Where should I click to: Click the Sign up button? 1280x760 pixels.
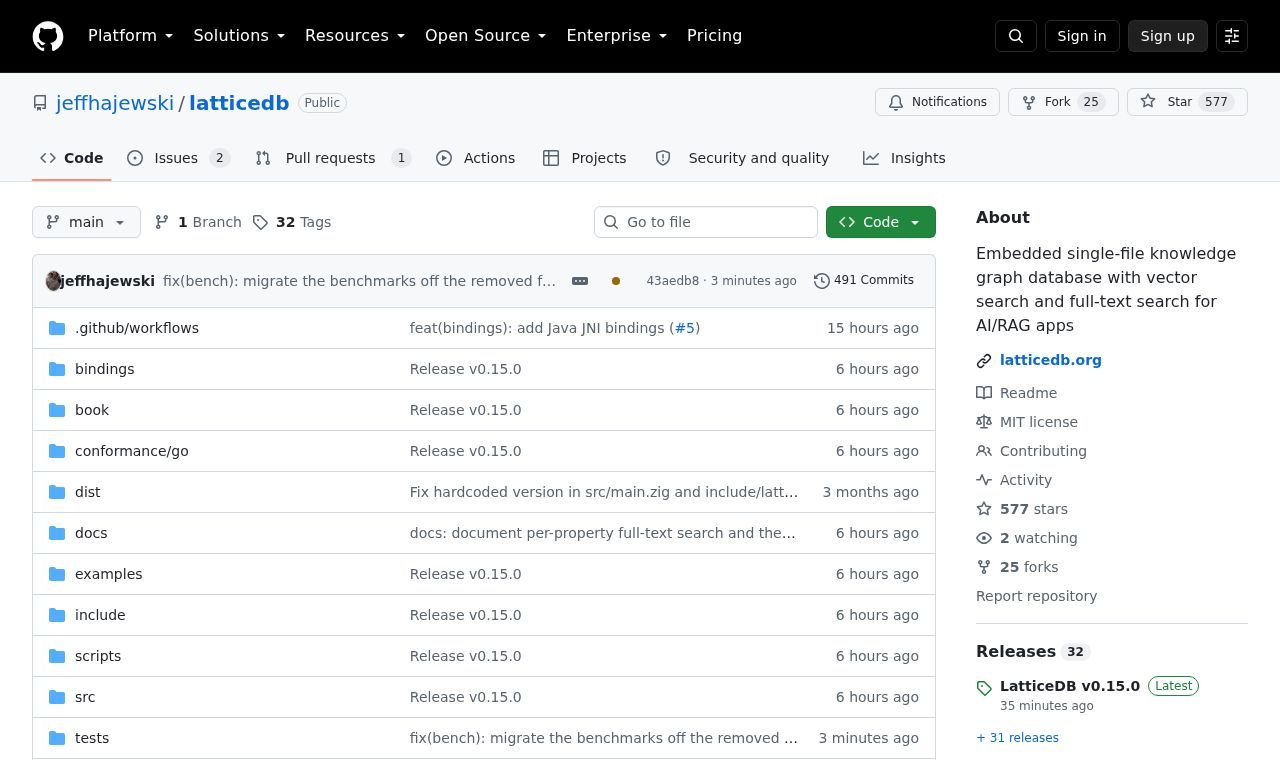[1168, 36]
